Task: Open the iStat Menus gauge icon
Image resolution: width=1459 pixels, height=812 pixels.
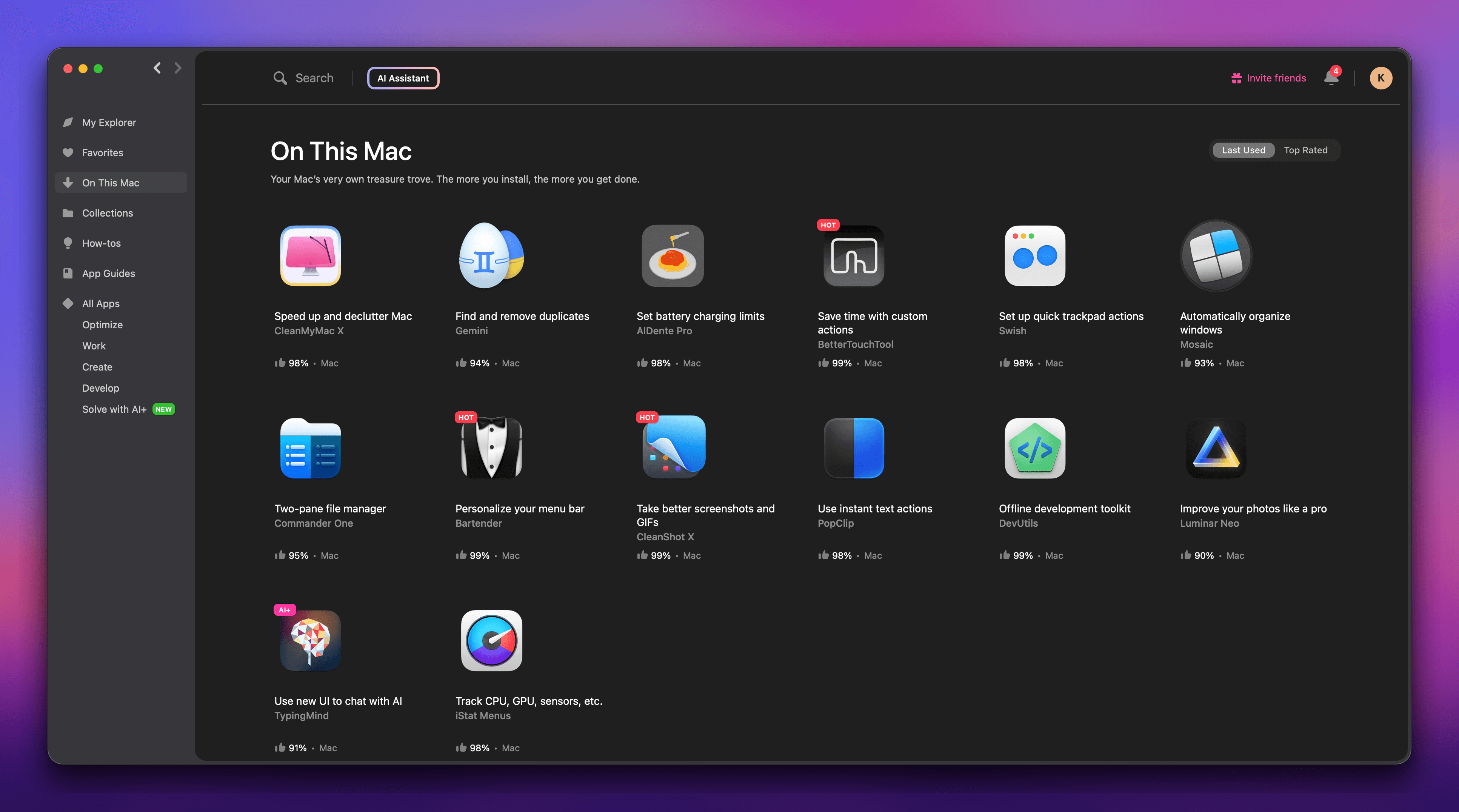Action: tap(491, 640)
